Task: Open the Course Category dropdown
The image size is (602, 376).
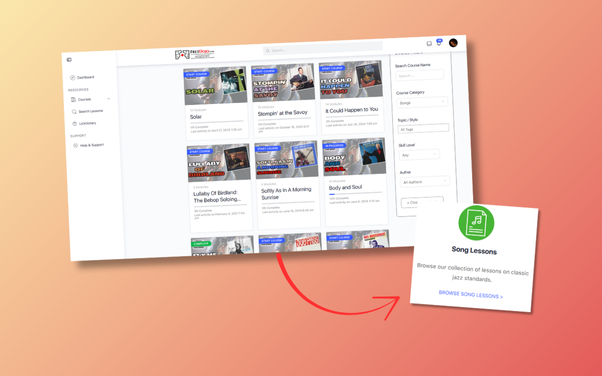Action: [x=422, y=102]
